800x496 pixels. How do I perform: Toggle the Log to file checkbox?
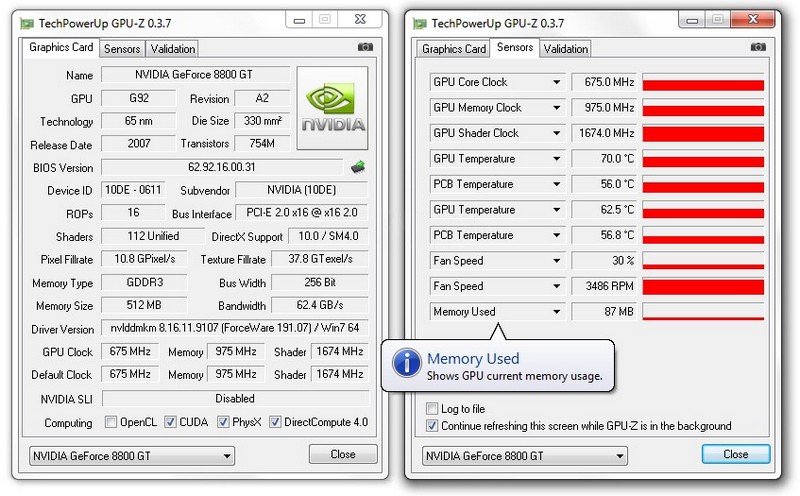coord(432,409)
